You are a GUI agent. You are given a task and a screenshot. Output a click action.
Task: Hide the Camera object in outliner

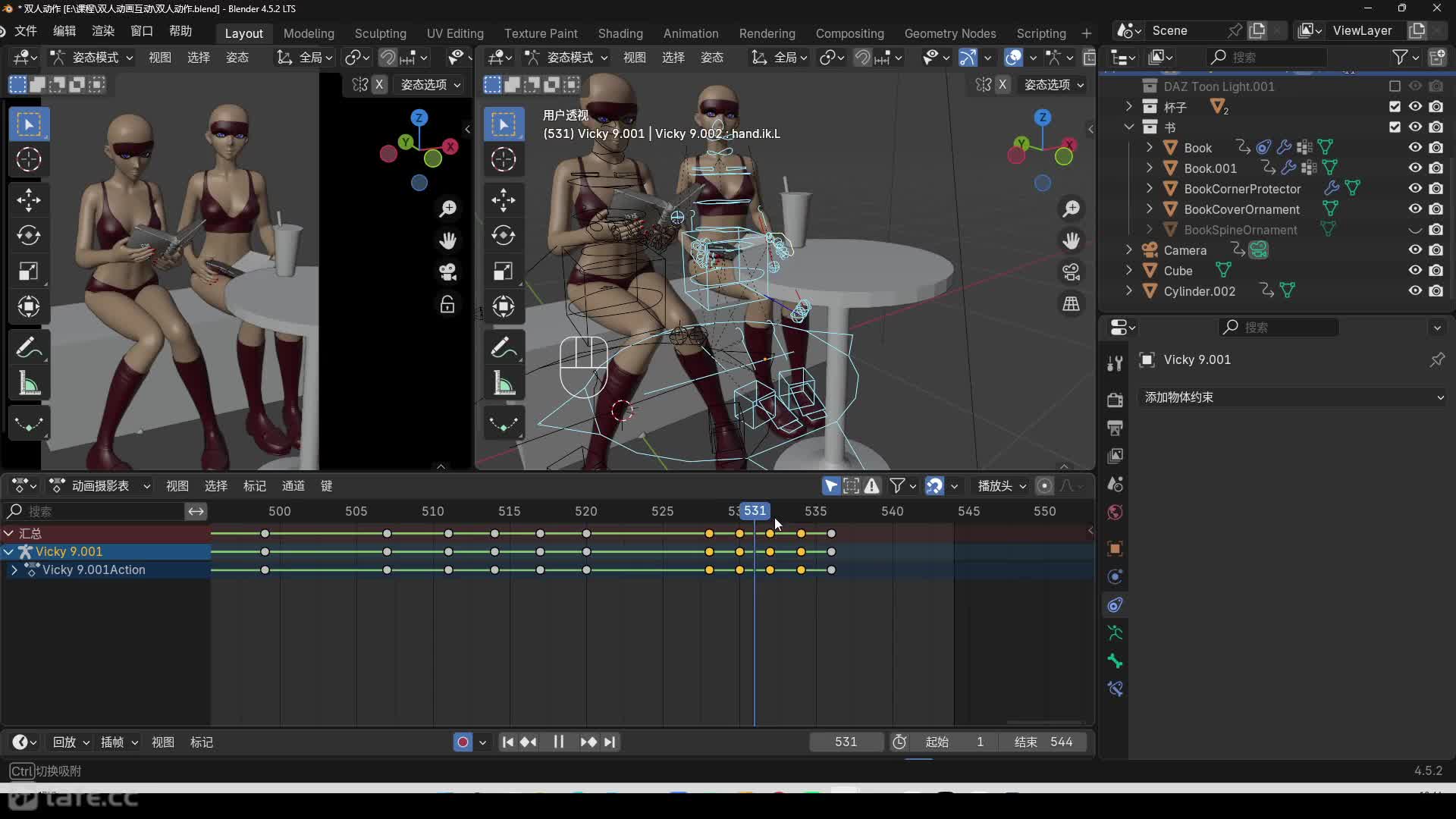pos(1415,249)
